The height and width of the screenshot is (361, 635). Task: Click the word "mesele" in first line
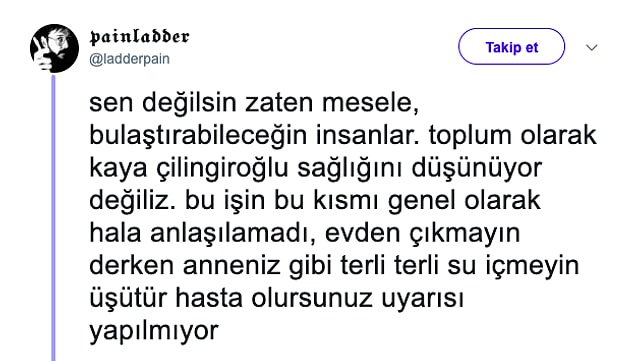click(x=370, y=104)
